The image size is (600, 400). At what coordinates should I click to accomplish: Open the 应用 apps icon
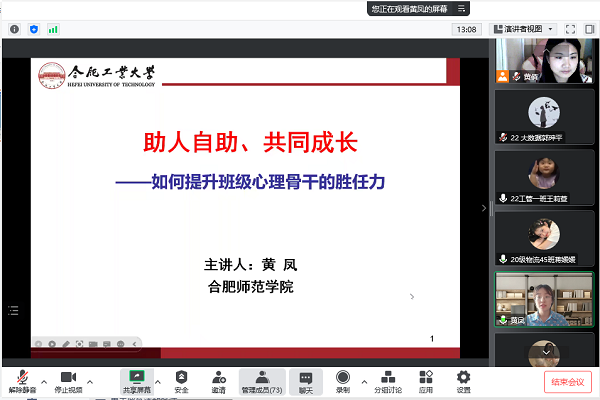coord(426,378)
